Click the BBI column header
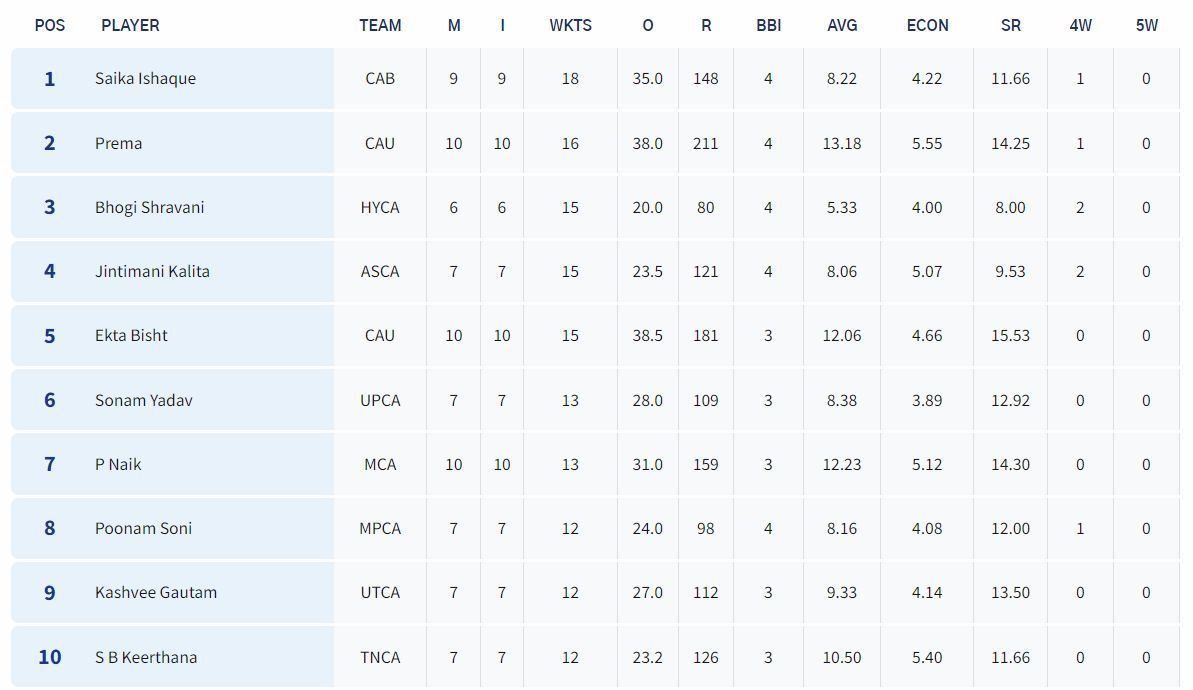 coord(768,25)
